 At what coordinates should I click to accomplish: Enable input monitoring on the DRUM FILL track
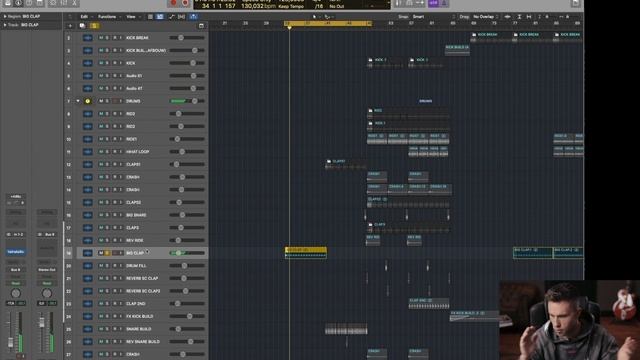tap(121, 266)
